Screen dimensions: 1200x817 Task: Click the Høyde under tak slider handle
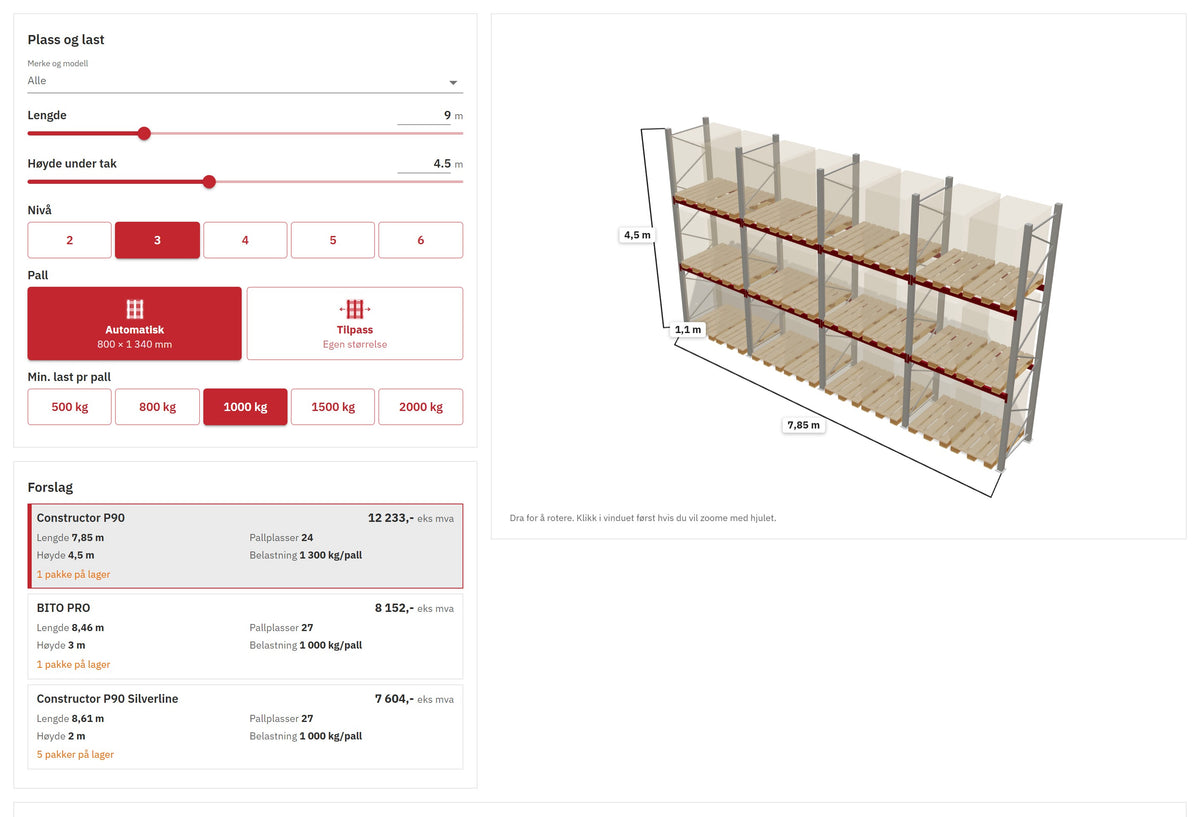pos(209,181)
